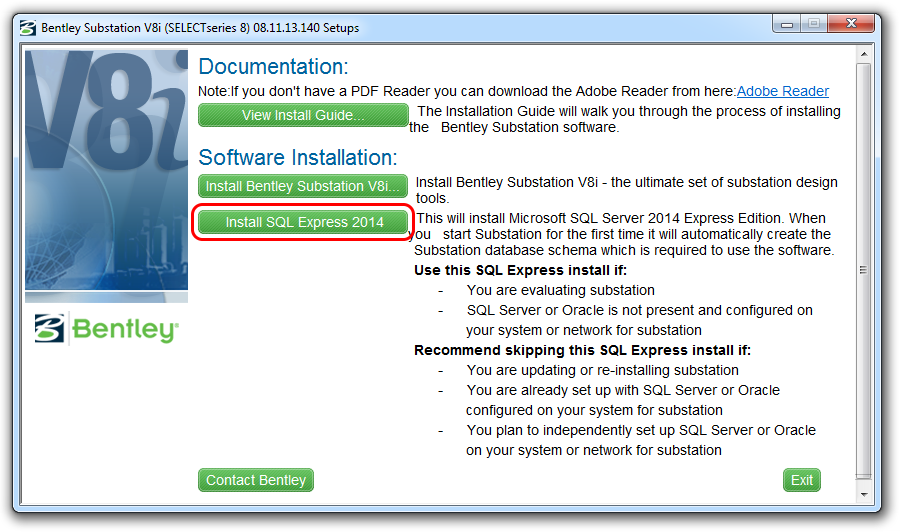The width and height of the screenshot is (903, 532).
Task: Click 'Recommend skipping this SQL Express install if:' text
Action: click(x=582, y=351)
